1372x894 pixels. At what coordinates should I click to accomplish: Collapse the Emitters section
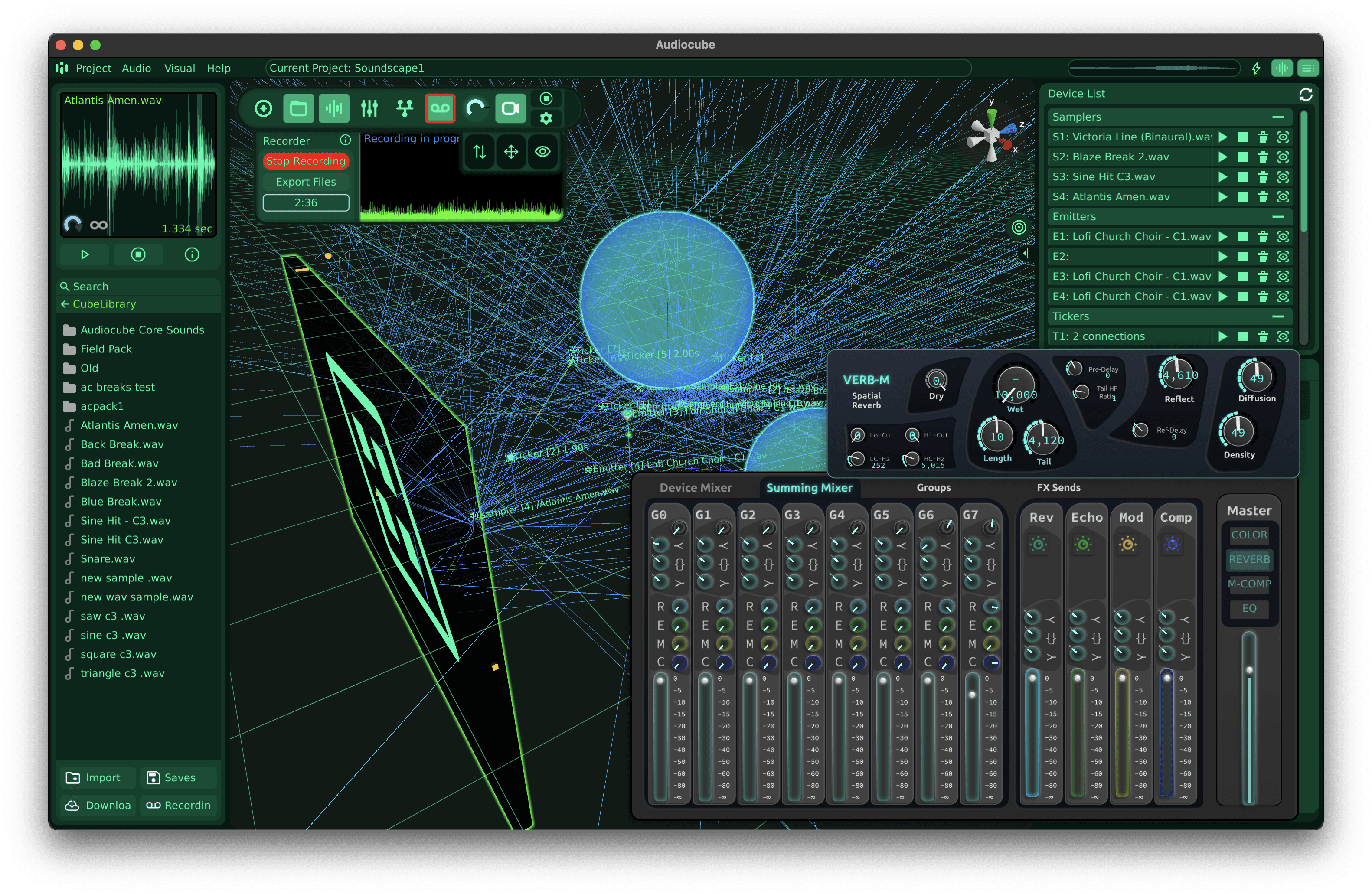coord(1278,217)
